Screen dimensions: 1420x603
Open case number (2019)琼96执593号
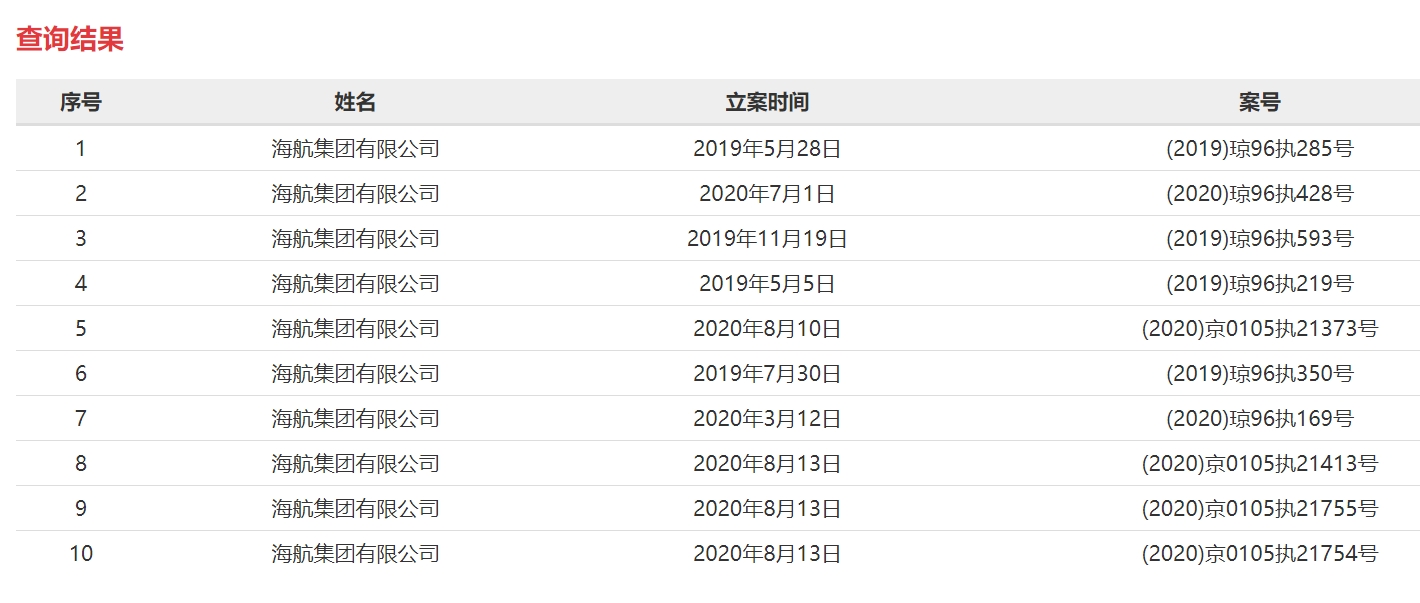coord(1259,239)
